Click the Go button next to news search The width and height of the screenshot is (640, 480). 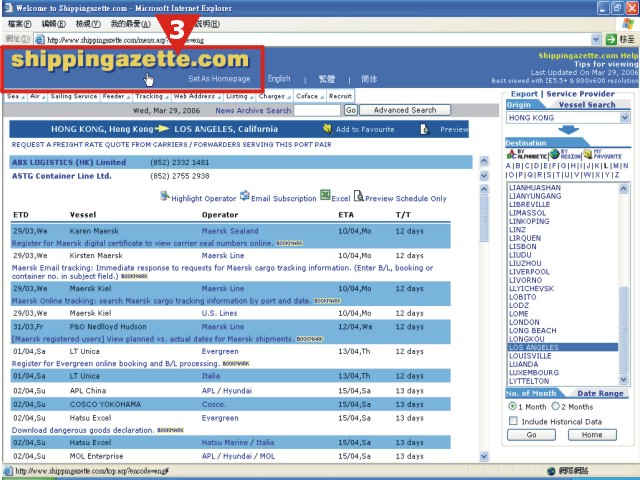pyautogui.click(x=351, y=110)
